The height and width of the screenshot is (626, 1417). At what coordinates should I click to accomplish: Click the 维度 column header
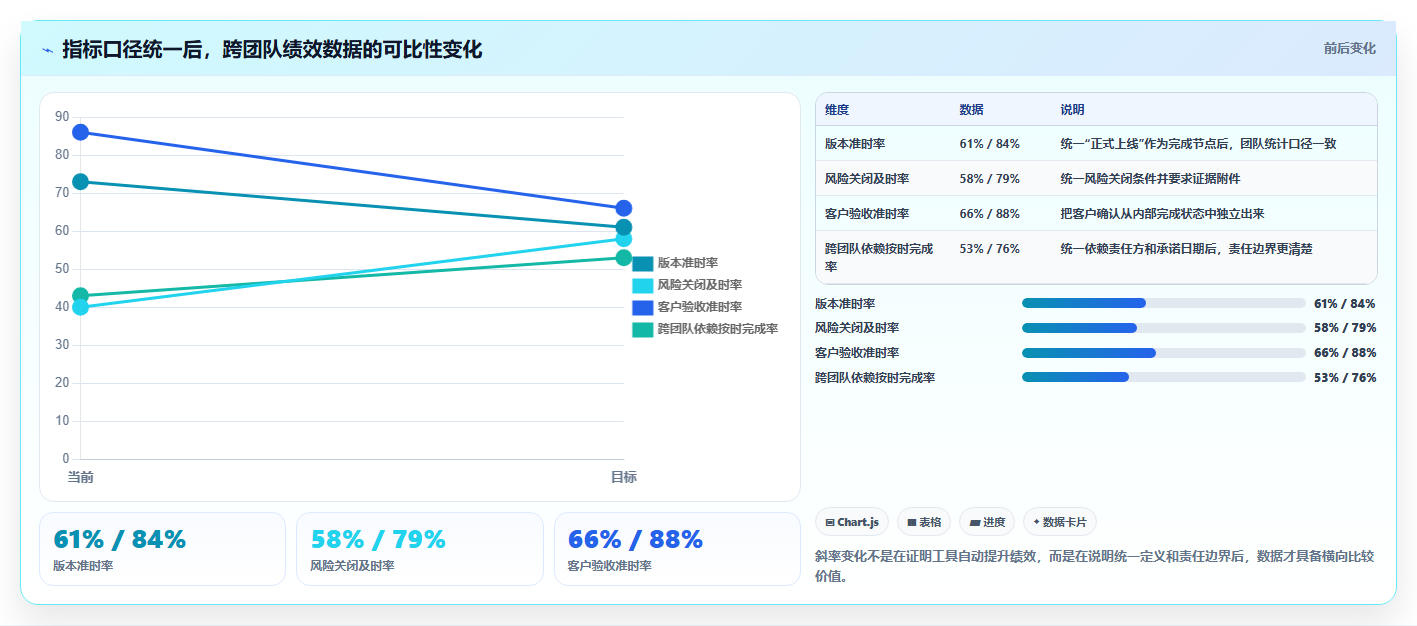pyautogui.click(x=837, y=110)
